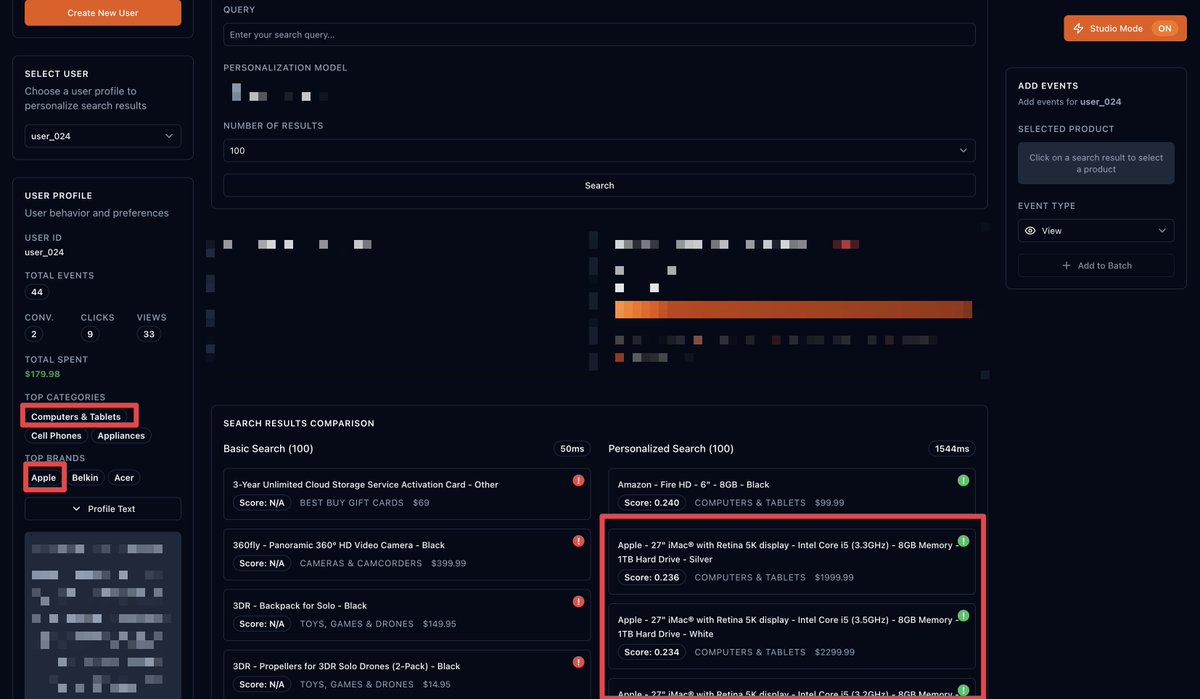Select the Computers & Tablets category tag

coord(76,417)
